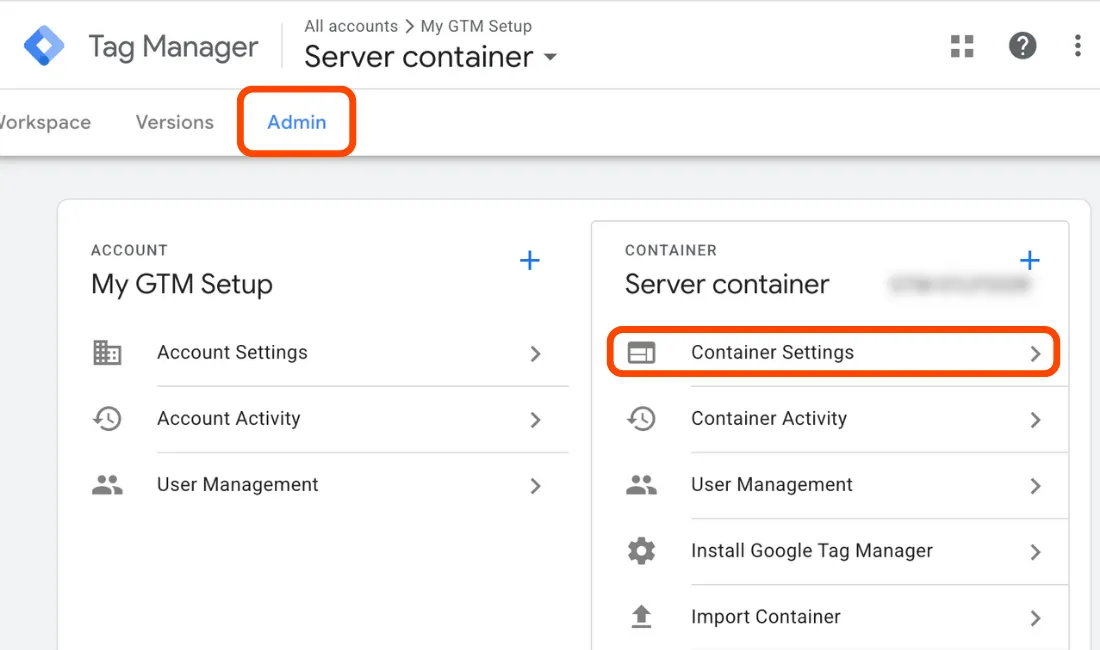Viewport: 1100px width, 650px height.
Task: Create a new account with the plus button
Action: point(529,260)
